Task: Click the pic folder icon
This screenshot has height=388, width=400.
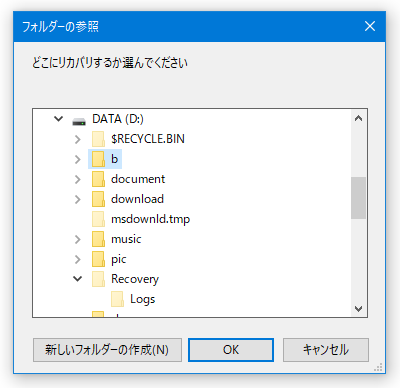Action: point(98,259)
